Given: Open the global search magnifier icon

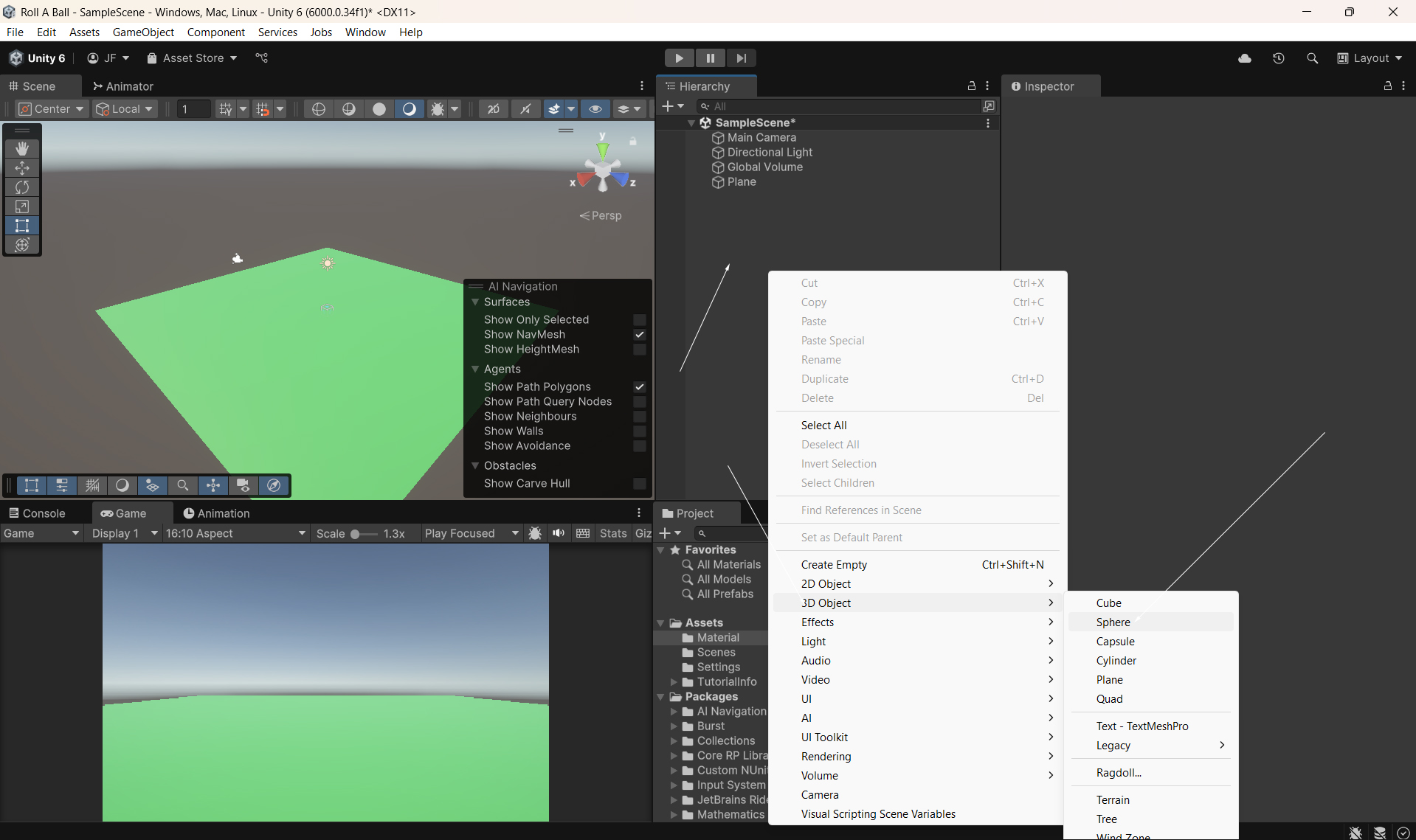Looking at the screenshot, I should click(x=1312, y=58).
